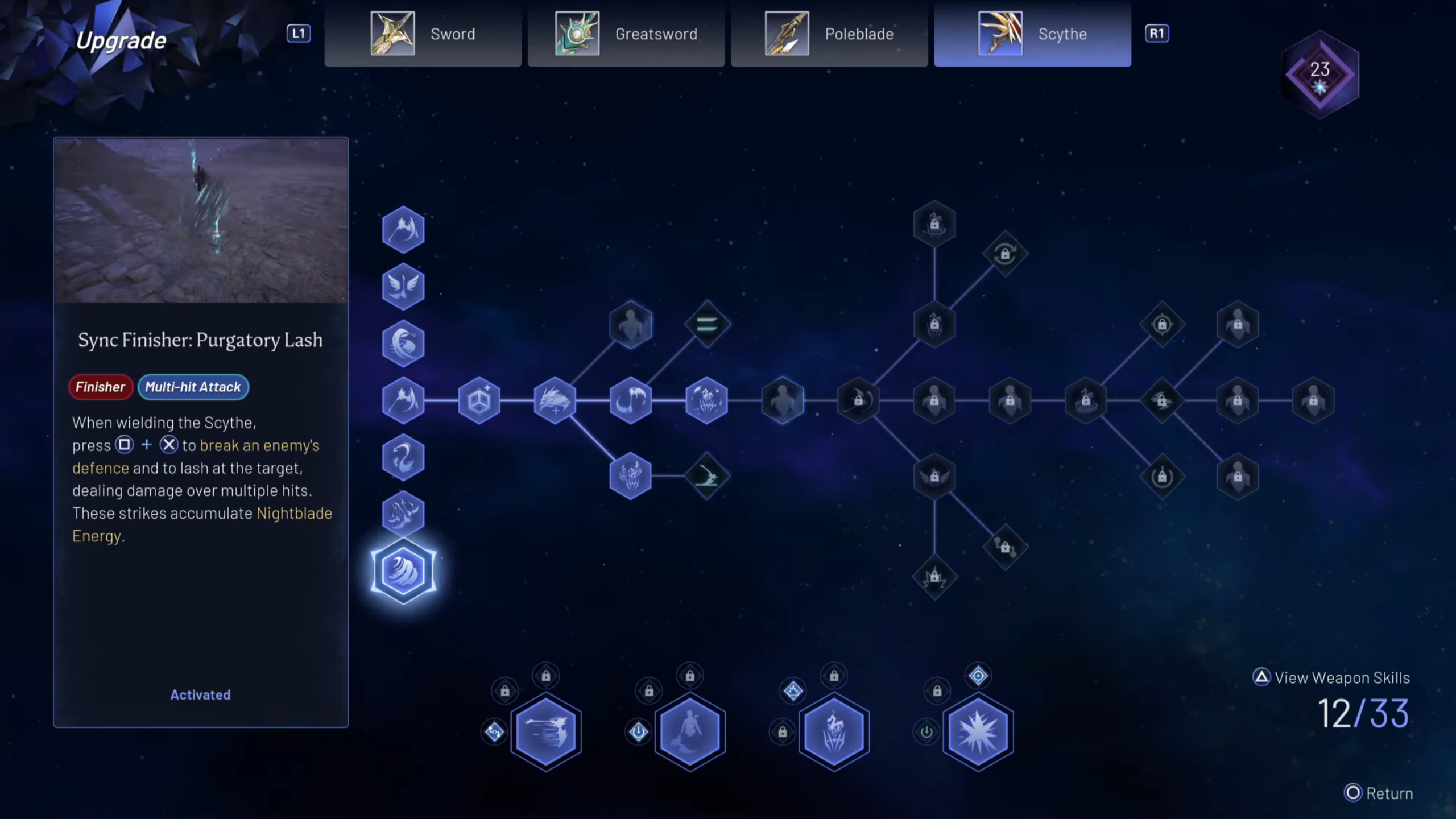Select the curved hook-scythe node on main line
The image size is (1456, 819).
coord(631,400)
